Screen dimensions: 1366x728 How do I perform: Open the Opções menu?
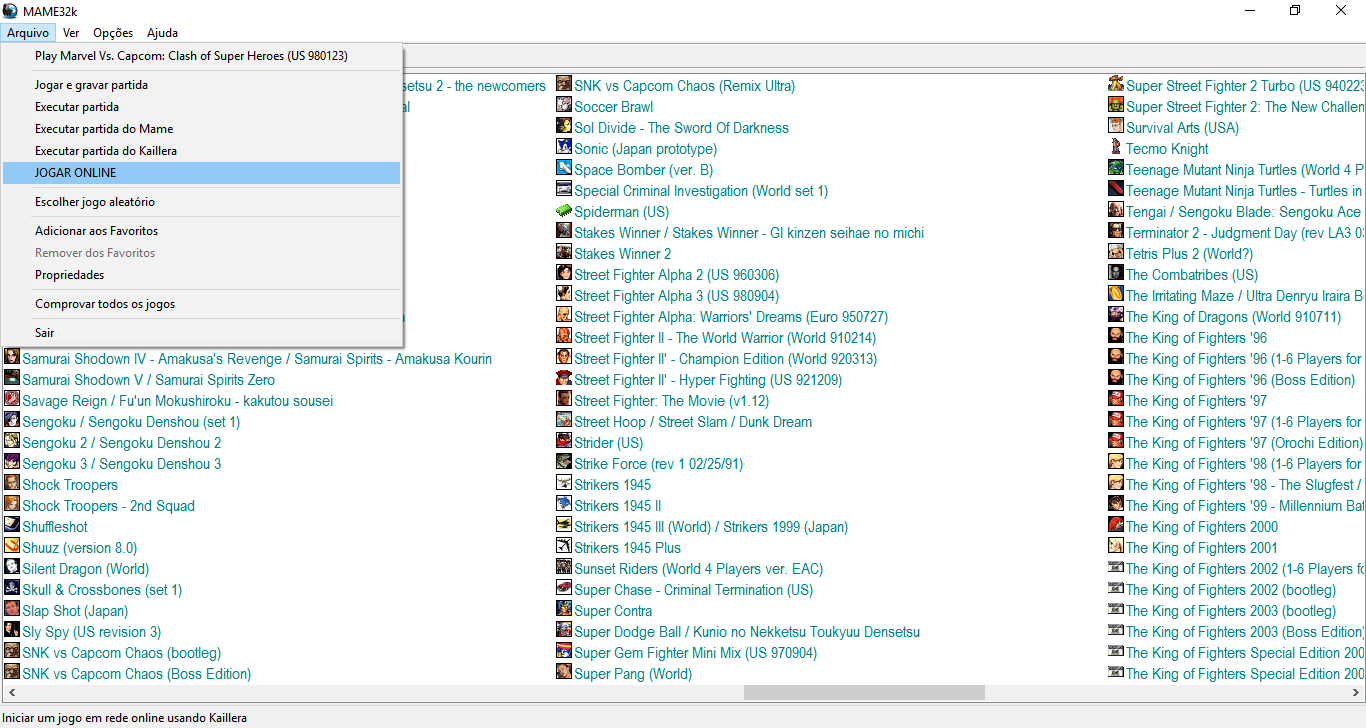113,33
